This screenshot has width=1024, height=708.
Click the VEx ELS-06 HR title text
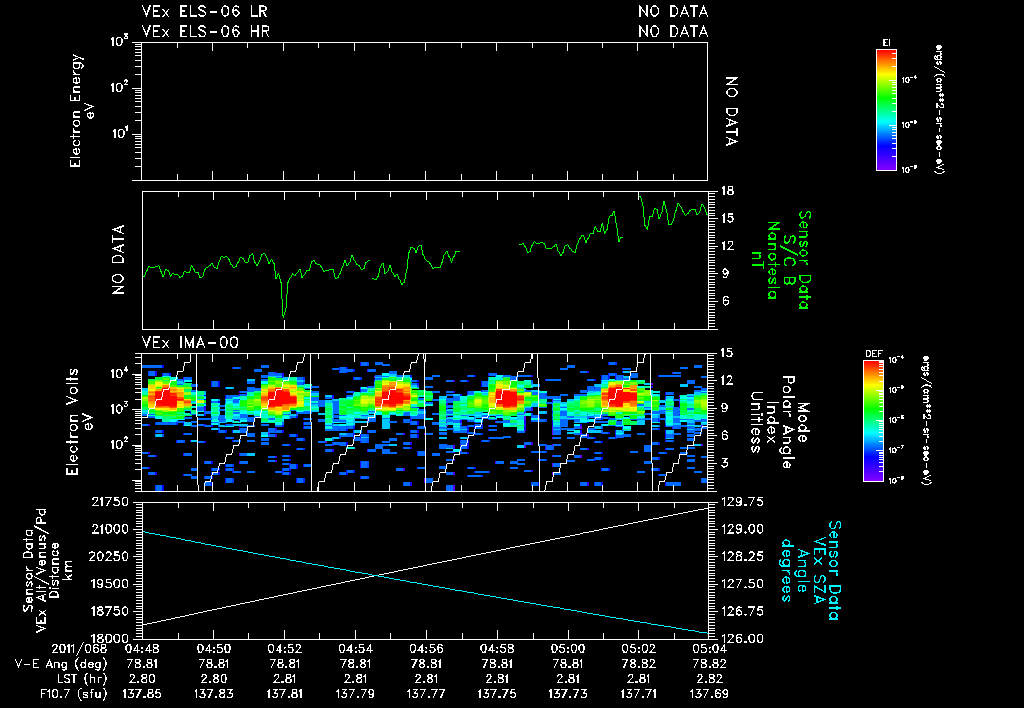(x=206, y=31)
